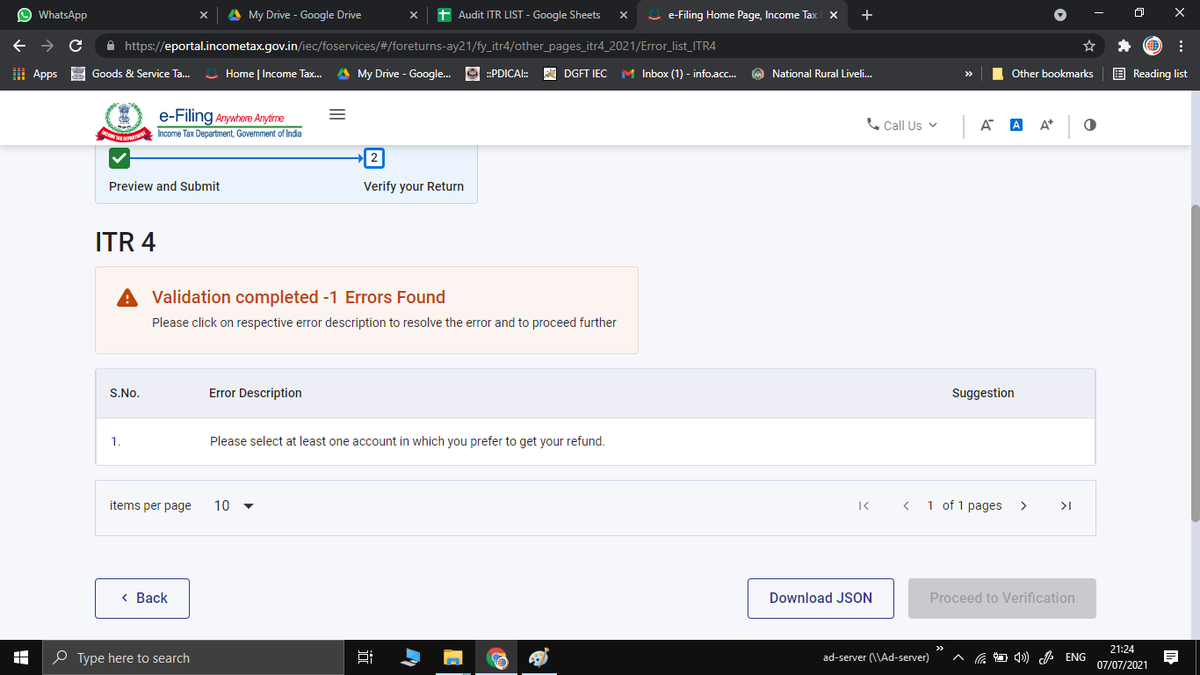Open Google Chrome from taskbar
This screenshot has width=1200, height=675.
[497, 658]
